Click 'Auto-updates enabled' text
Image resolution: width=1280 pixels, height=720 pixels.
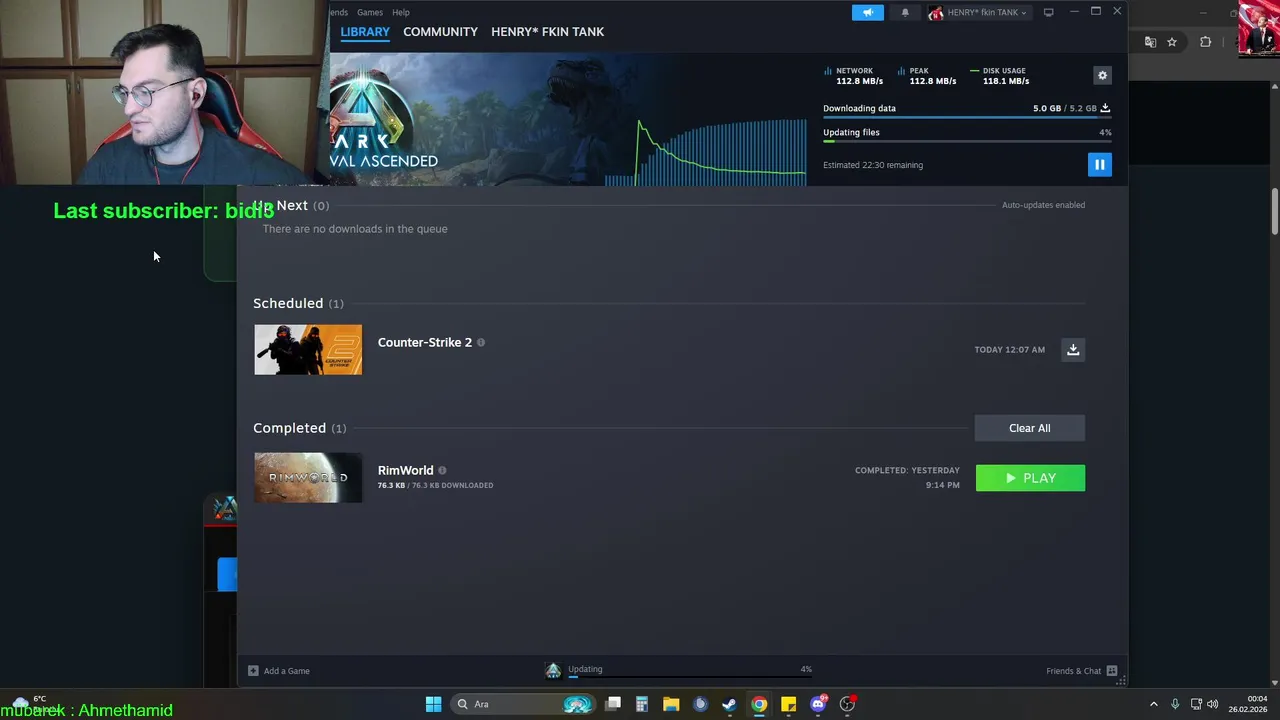click(1043, 205)
